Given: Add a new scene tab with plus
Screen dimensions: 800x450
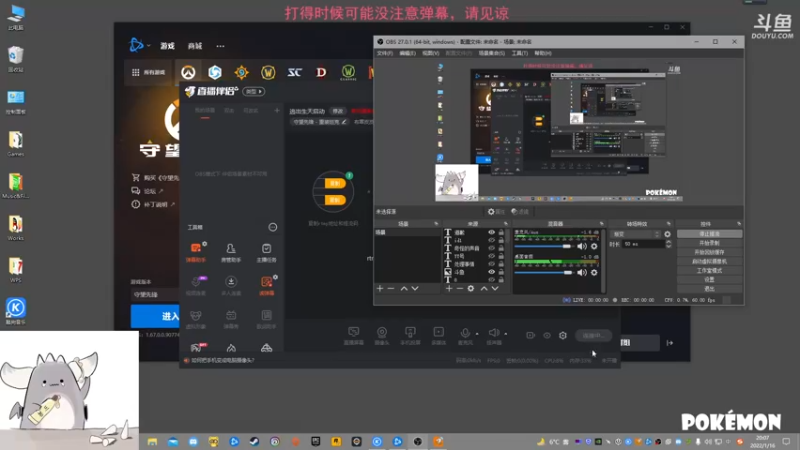Looking at the screenshot, I should coord(277,110).
